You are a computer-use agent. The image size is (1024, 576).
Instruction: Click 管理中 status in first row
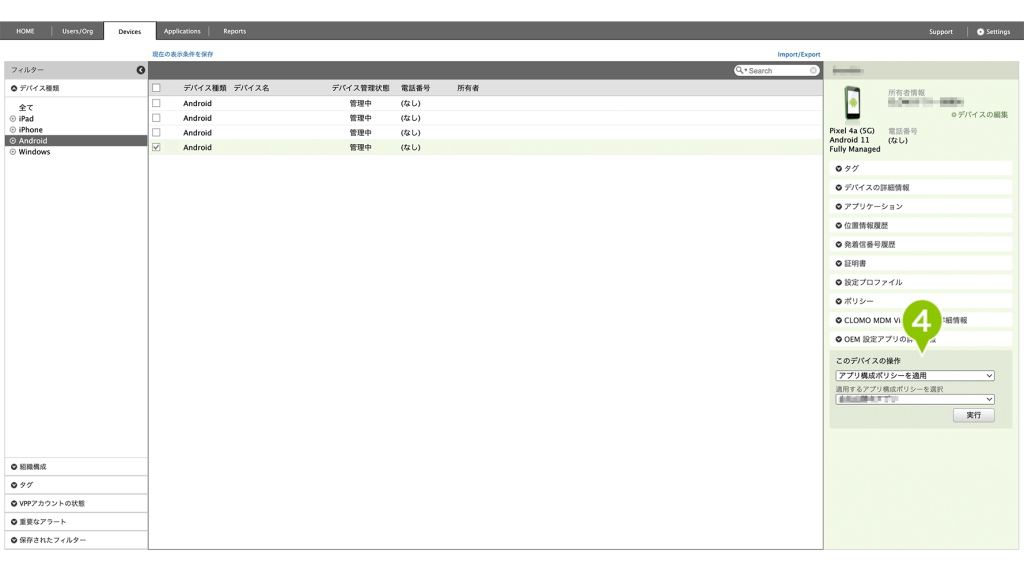pyautogui.click(x=360, y=103)
